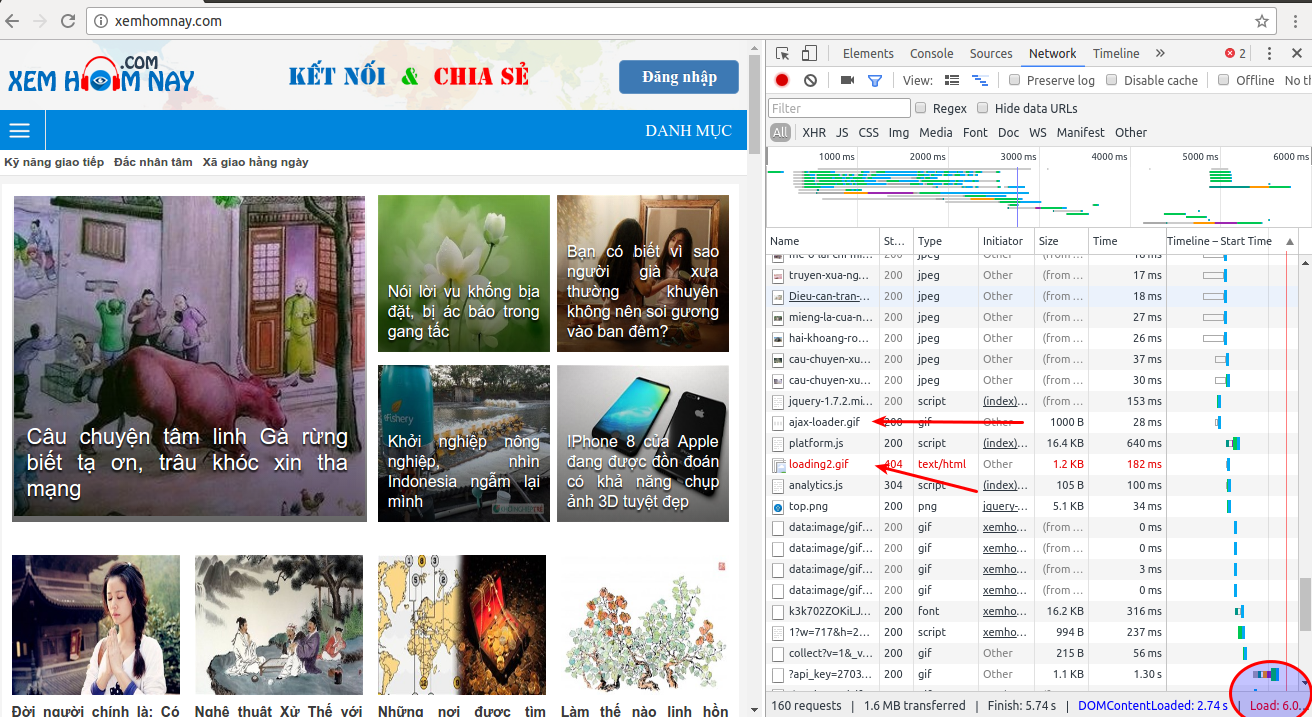The image size is (1312, 717).
Task: Select the ajax-loader.gif request
Action: pos(824,422)
